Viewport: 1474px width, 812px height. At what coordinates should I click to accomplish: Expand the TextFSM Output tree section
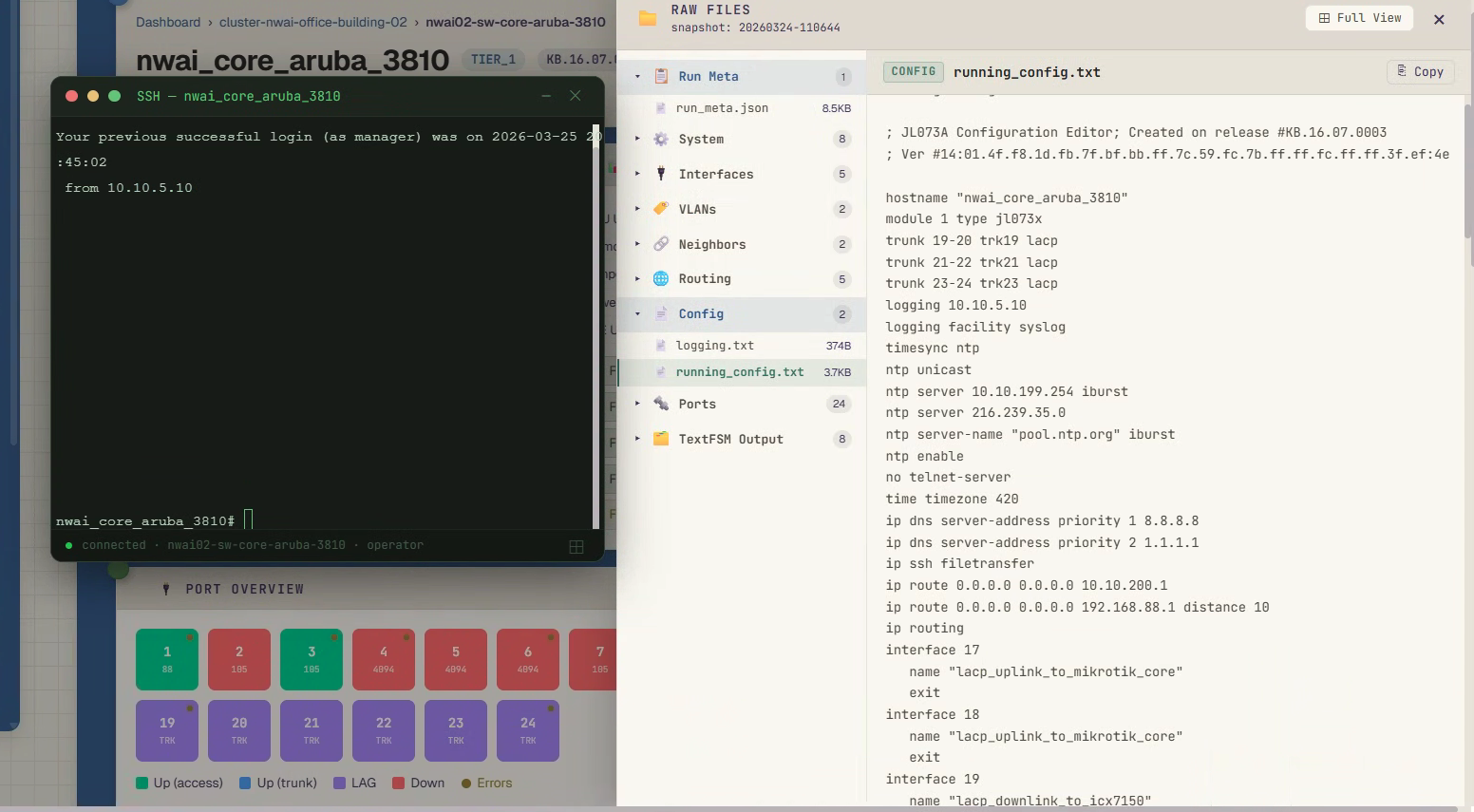click(x=637, y=439)
